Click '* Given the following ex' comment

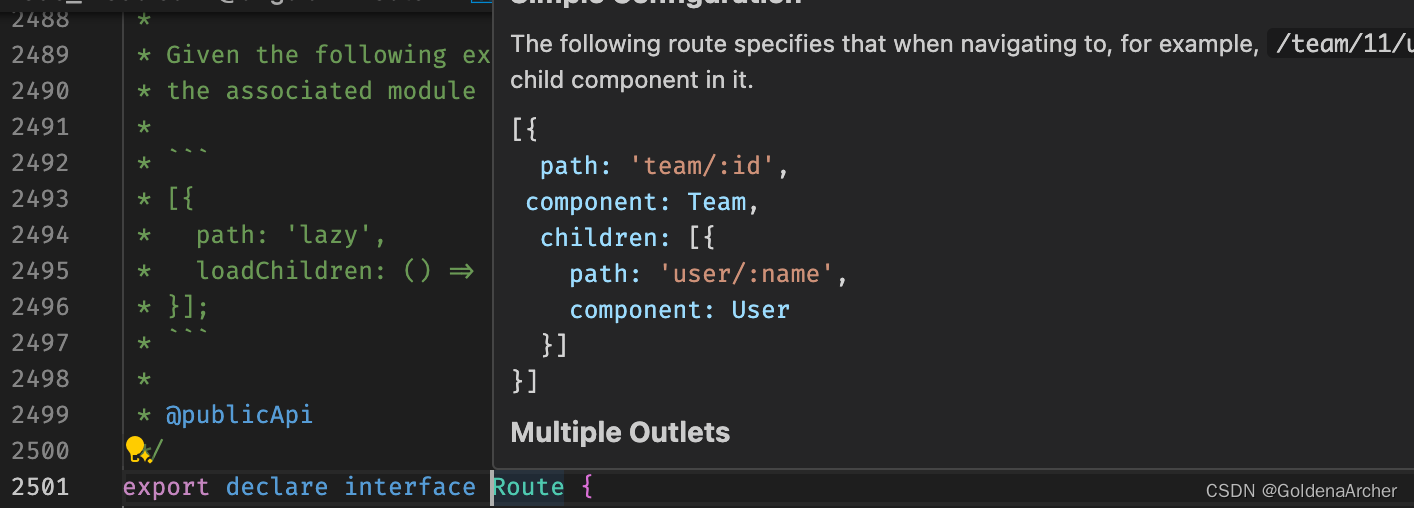tap(313, 55)
